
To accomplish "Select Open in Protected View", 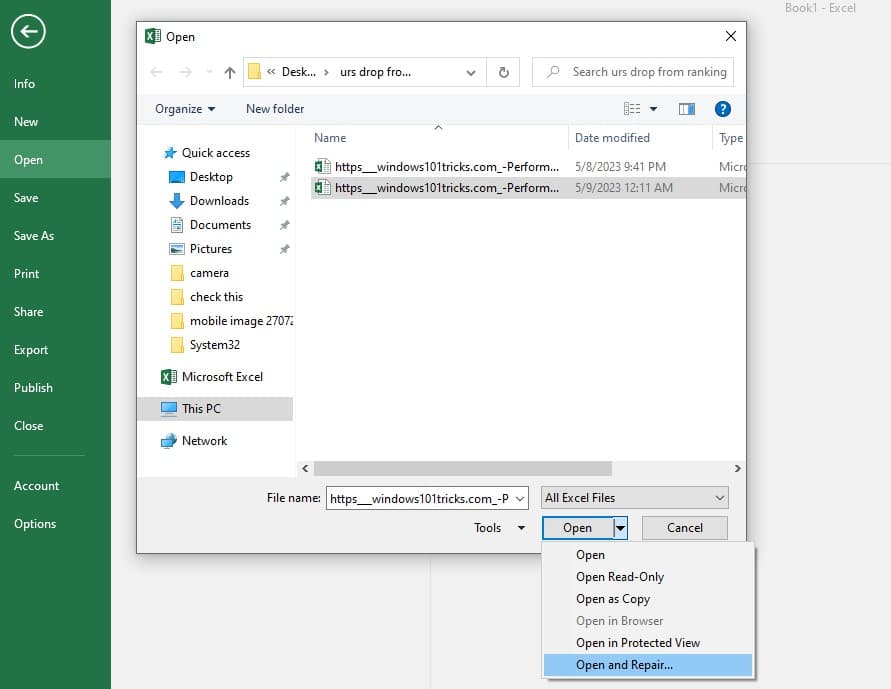I will 637,643.
